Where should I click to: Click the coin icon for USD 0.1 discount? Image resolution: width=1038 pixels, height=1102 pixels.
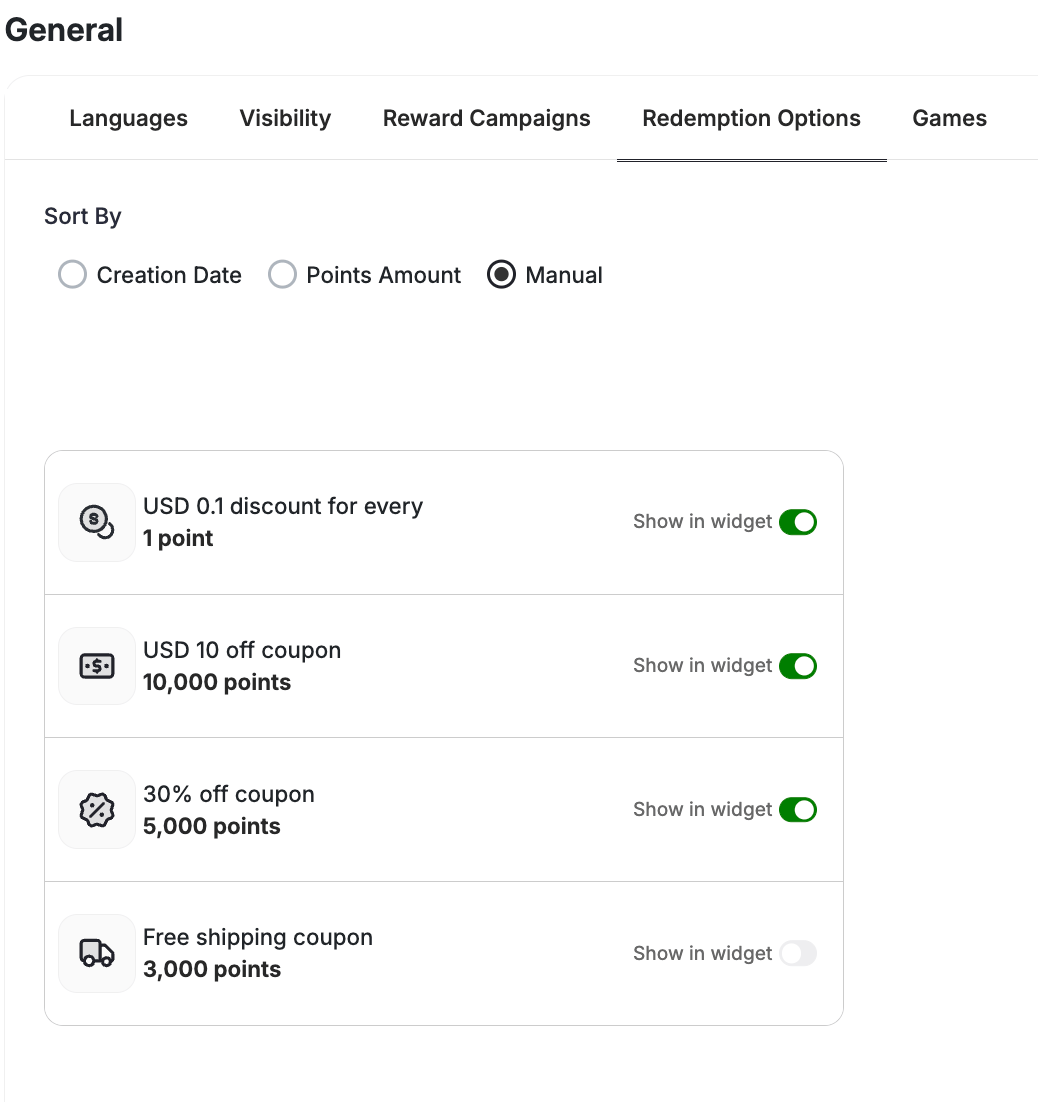(x=97, y=522)
